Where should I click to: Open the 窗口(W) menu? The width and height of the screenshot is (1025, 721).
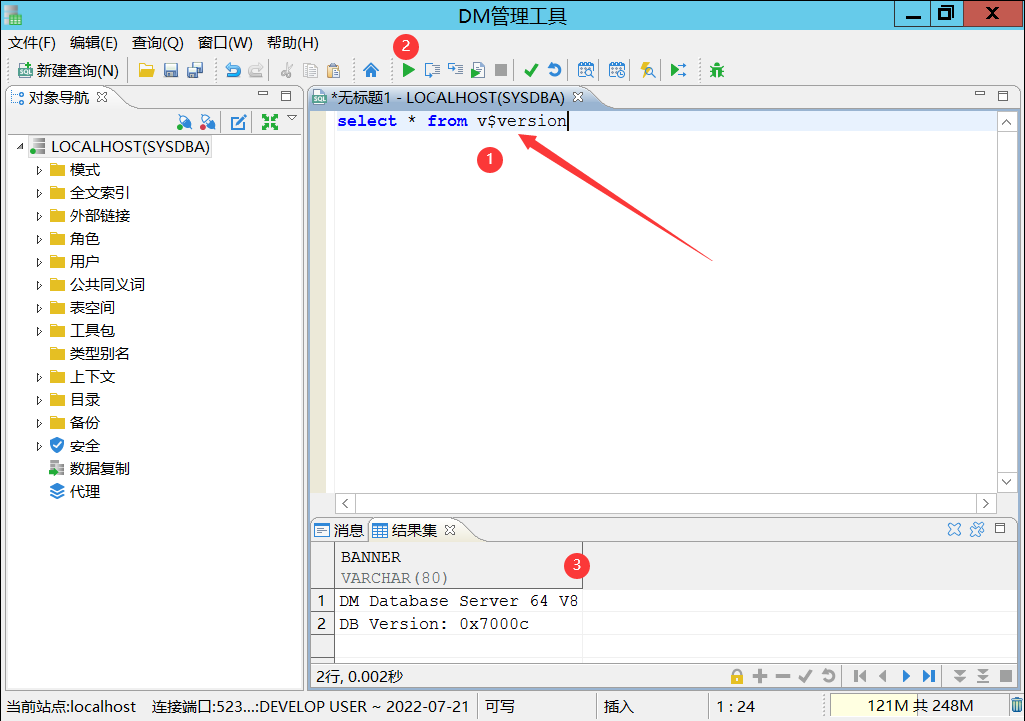coord(225,43)
